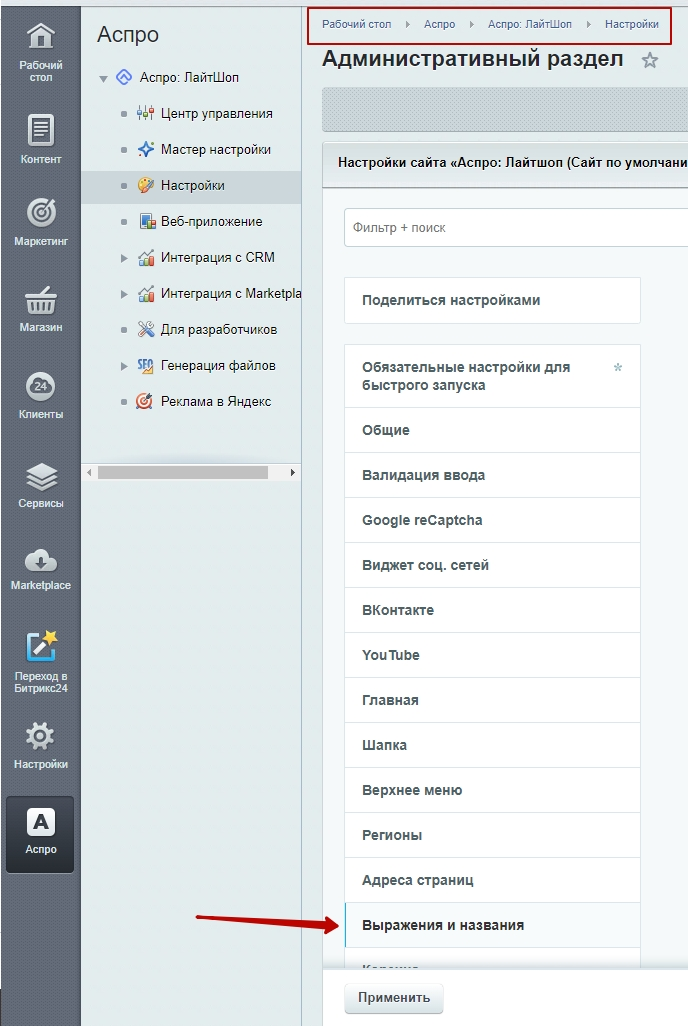Click the Переход в Битрикс24 icon
Screen dimensions: 688x1026
pos(41,646)
